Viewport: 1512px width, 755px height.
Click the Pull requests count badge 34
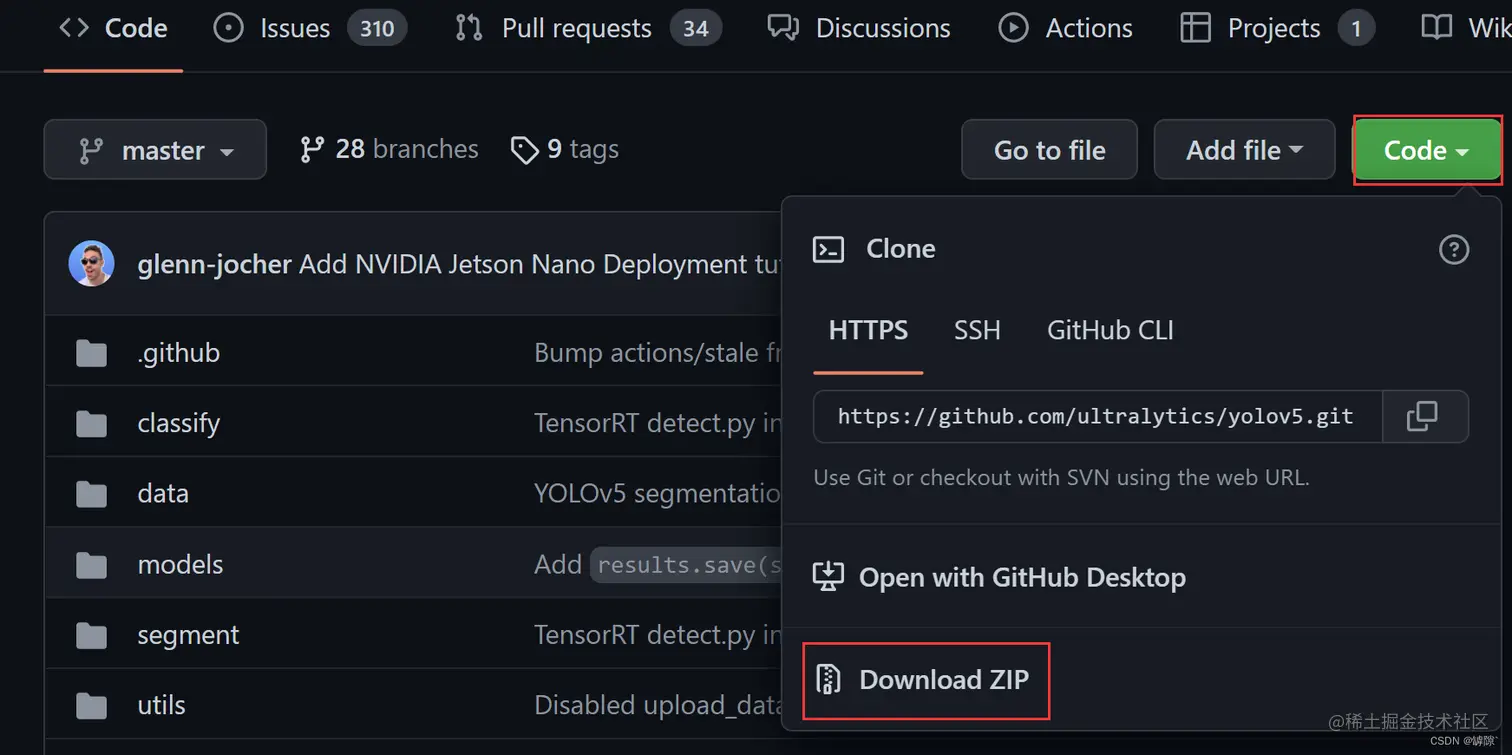click(x=696, y=28)
